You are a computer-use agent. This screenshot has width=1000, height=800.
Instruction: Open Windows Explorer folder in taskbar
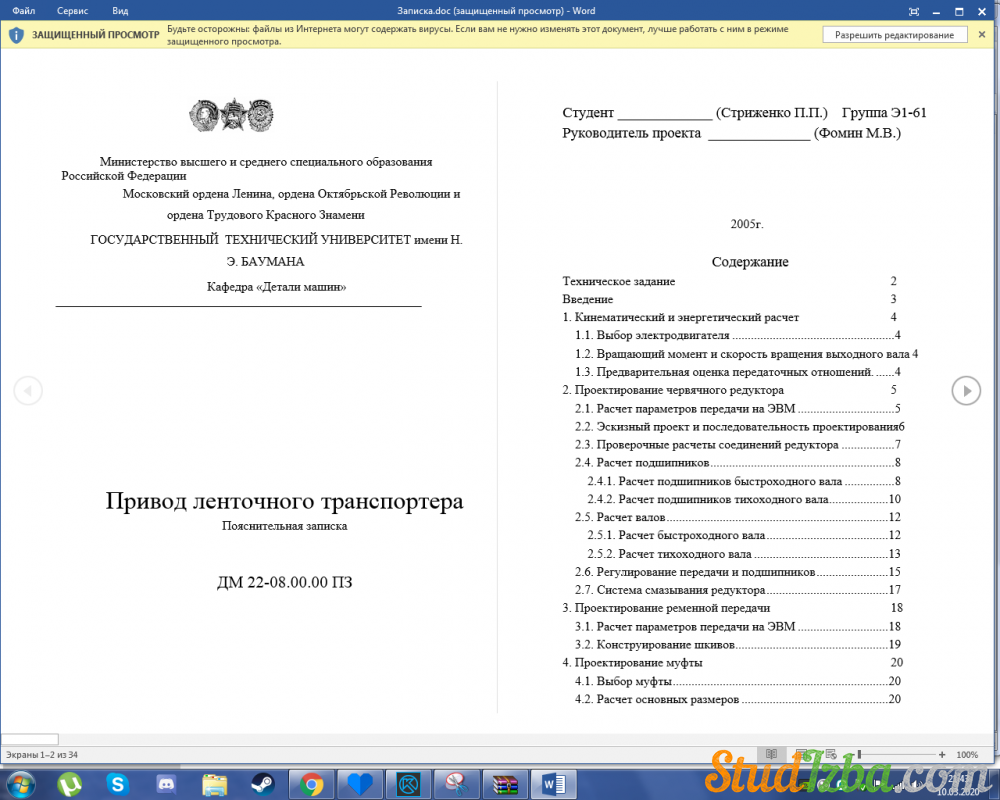pyautogui.click(x=215, y=784)
